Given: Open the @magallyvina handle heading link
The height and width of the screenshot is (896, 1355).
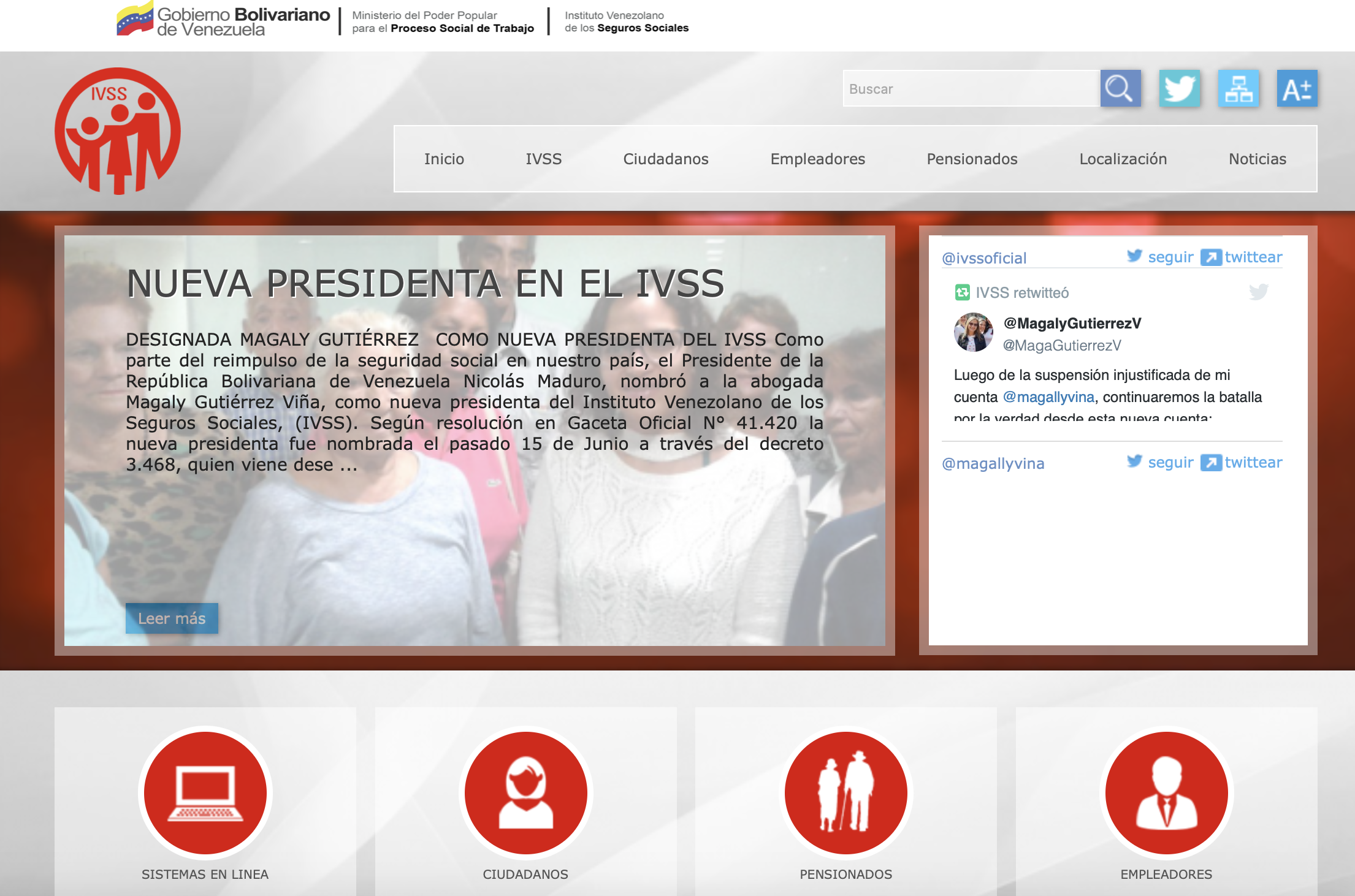Looking at the screenshot, I should point(993,463).
